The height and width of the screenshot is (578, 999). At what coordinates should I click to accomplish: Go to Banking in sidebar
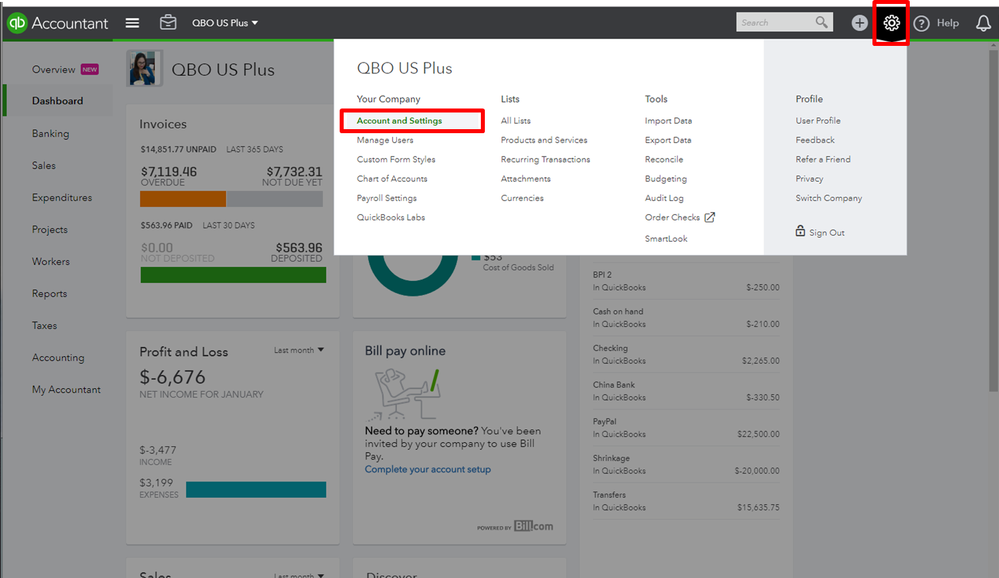click(50, 133)
